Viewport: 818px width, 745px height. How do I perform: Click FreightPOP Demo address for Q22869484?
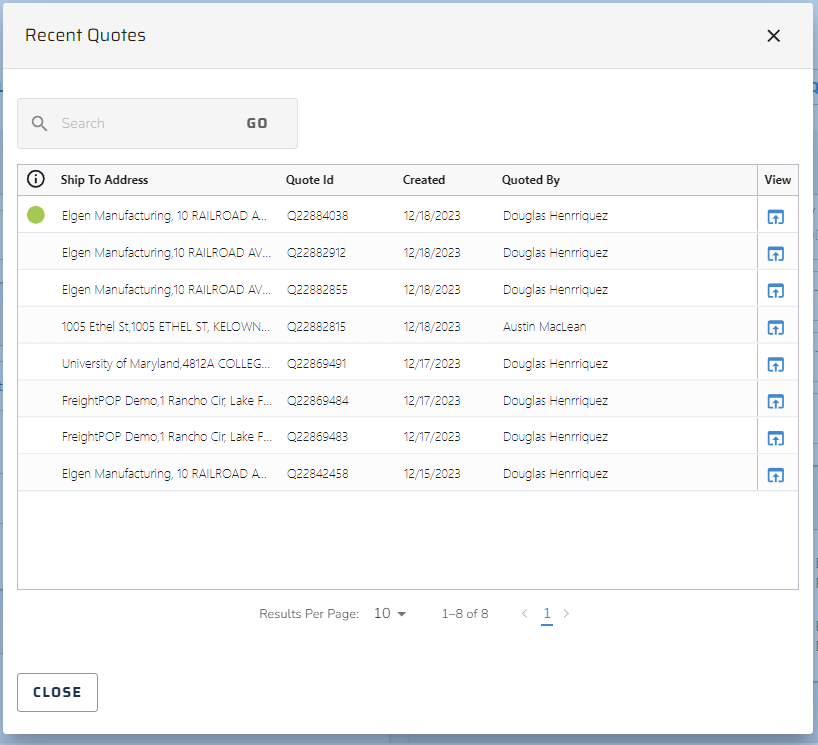(166, 401)
